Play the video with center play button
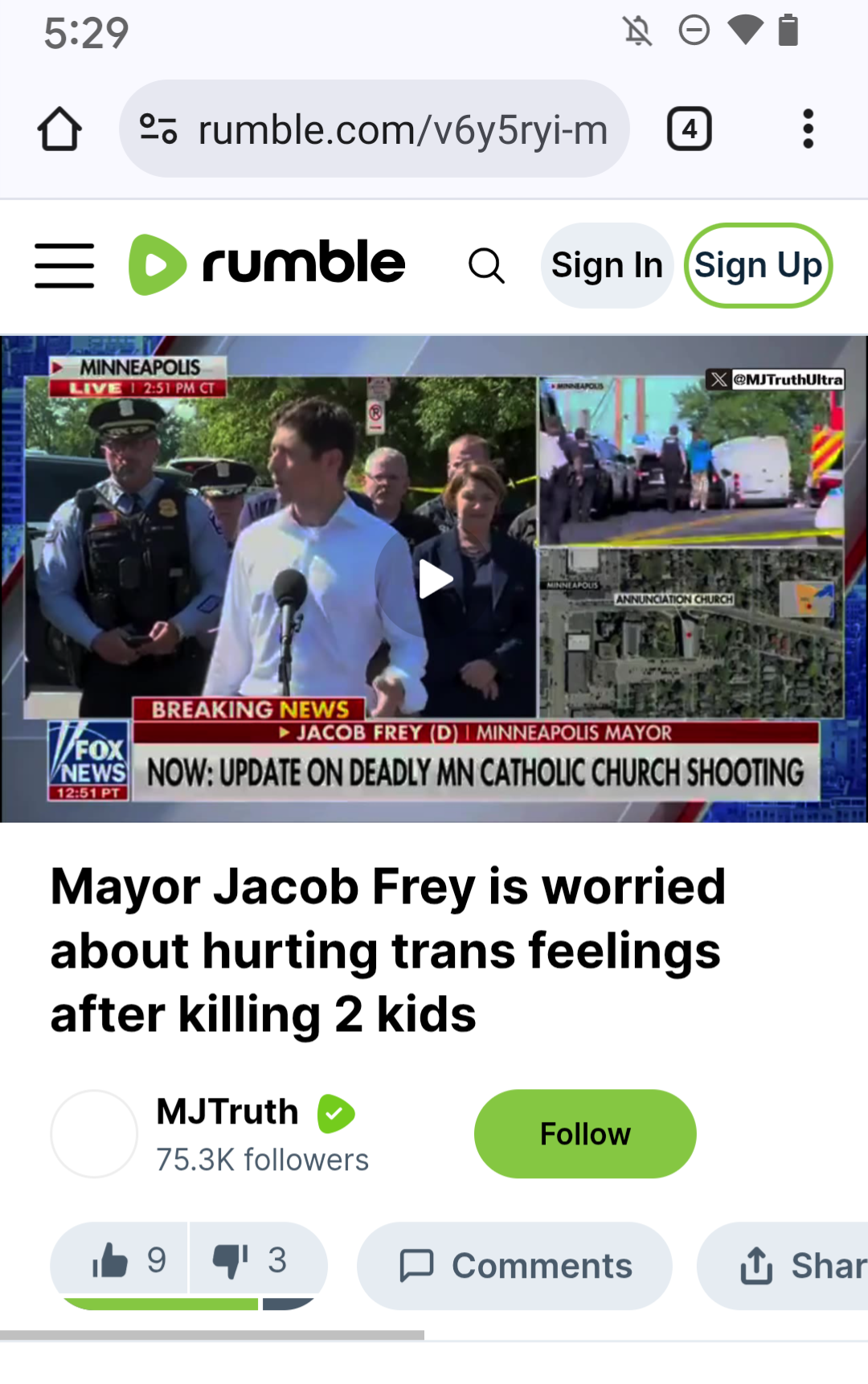The width and height of the screenshot is (868, 1384). (435, 579)
